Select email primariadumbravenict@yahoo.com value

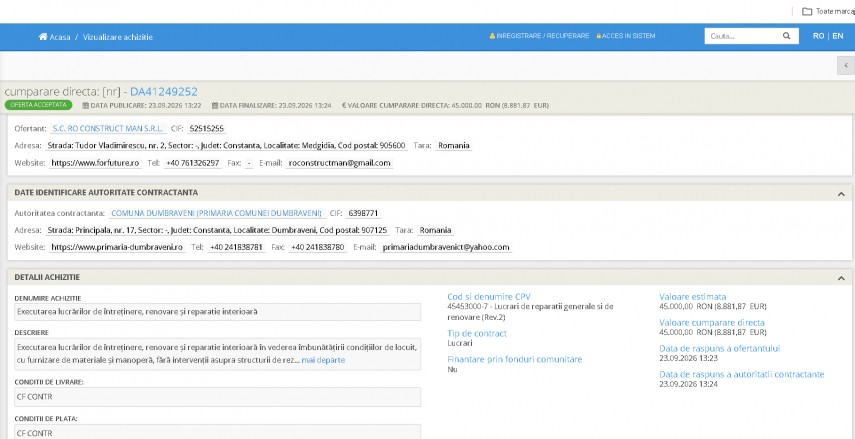(x=446, y=247)
